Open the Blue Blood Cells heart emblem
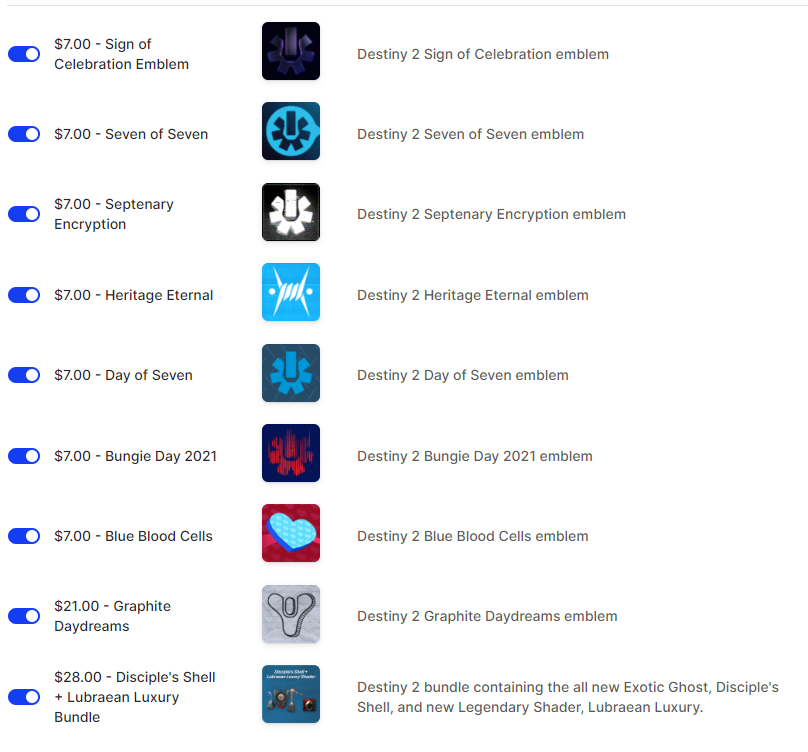 tap(290, 533)
